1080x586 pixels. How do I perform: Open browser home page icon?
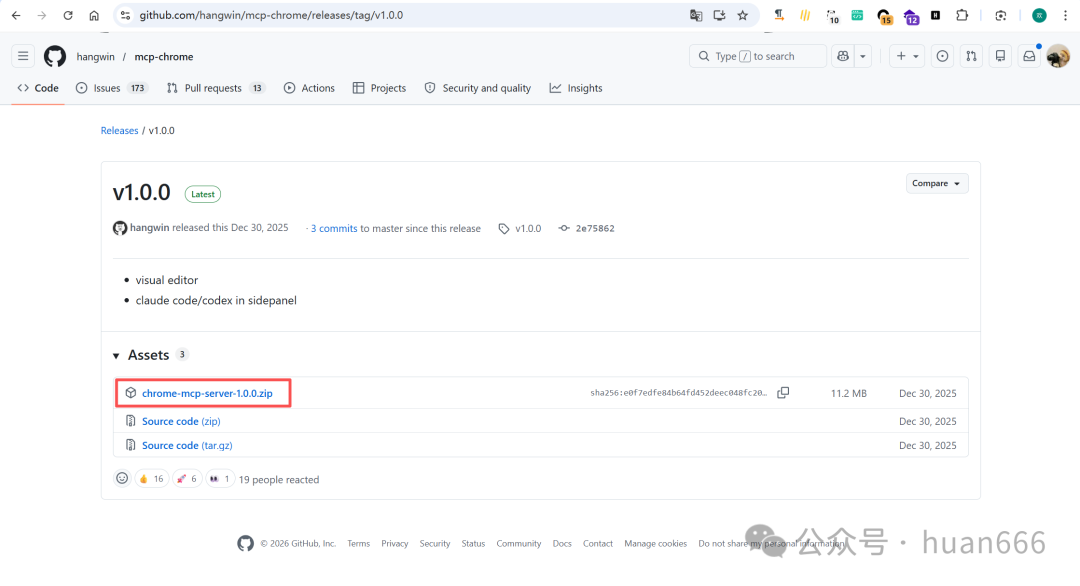point(94,15)
